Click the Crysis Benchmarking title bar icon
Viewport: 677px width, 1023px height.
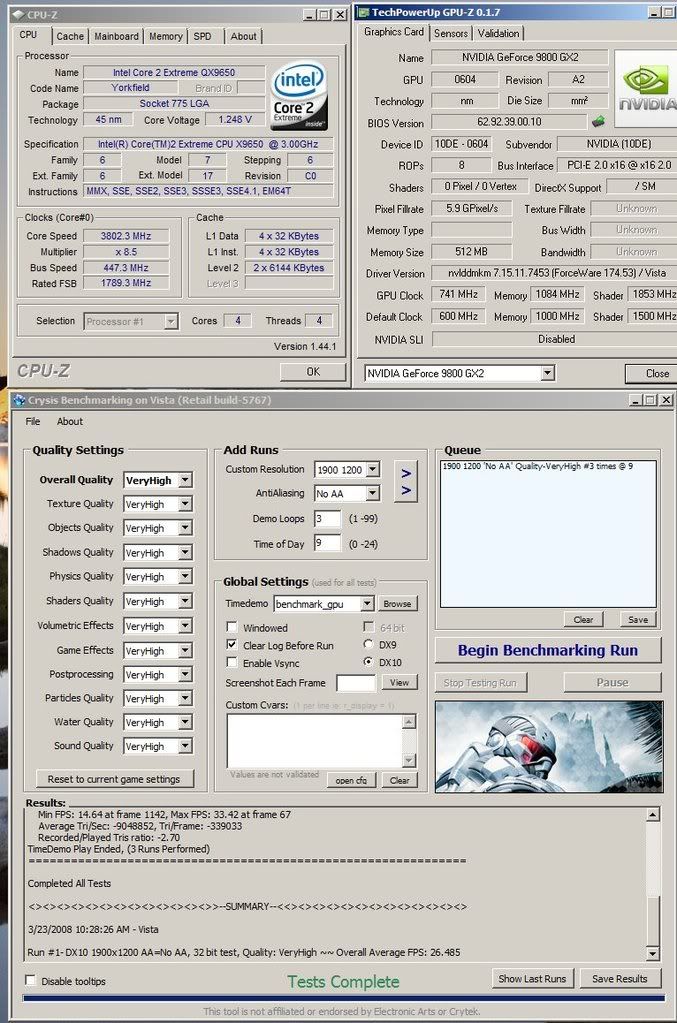pos(19,400)
